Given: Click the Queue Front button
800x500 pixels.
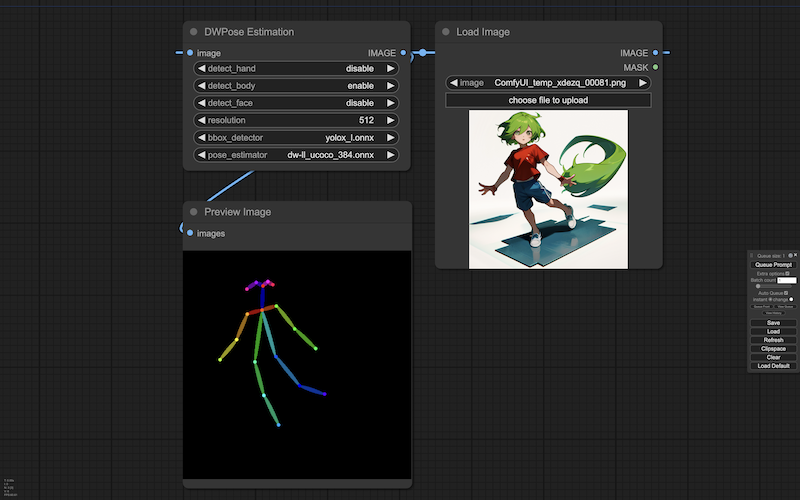Looking at the screenshot, I should point(762,307).
